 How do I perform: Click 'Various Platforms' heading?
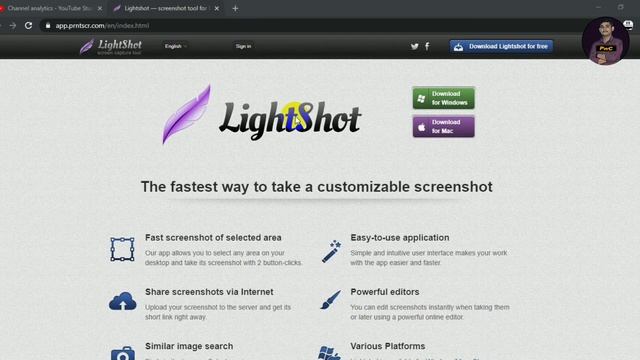[387, 346]
